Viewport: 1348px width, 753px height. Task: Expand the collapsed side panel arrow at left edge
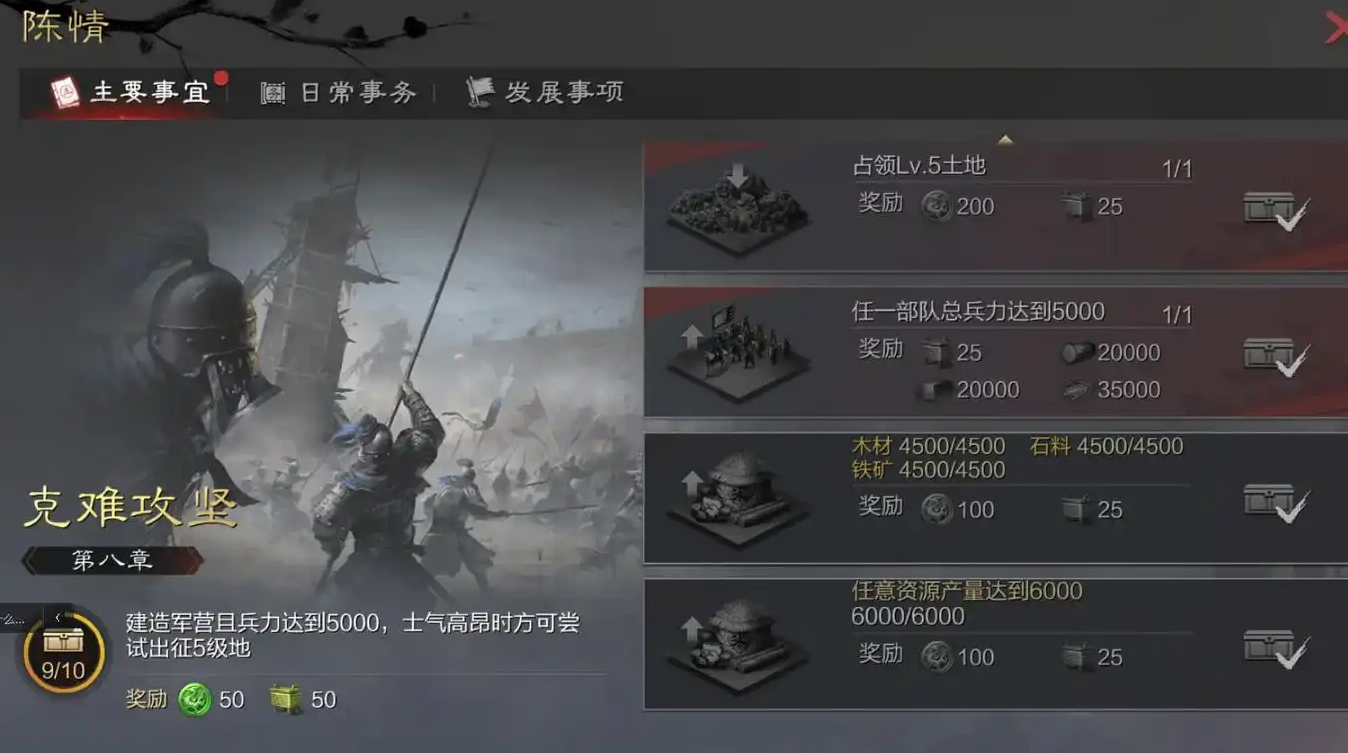pos(57,618)
